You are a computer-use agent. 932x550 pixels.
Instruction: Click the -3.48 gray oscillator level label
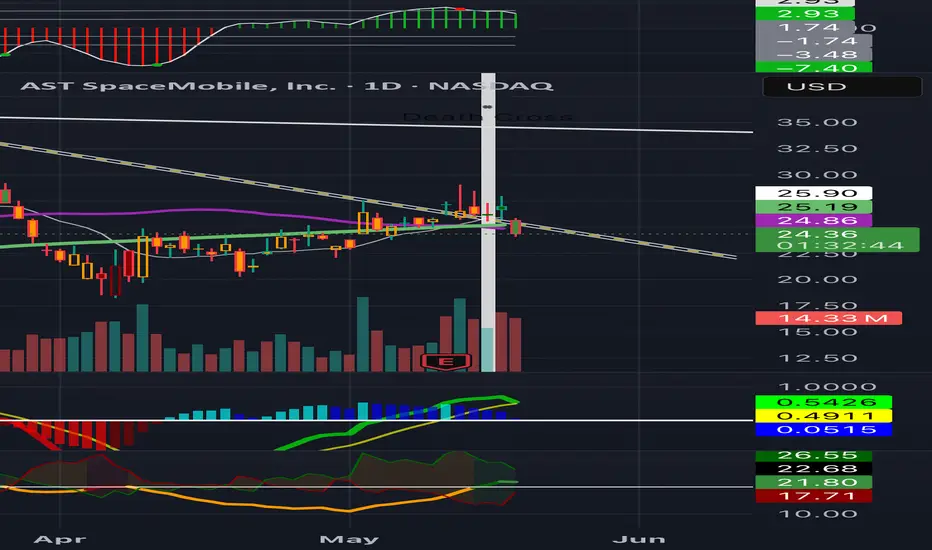point(813,55)
